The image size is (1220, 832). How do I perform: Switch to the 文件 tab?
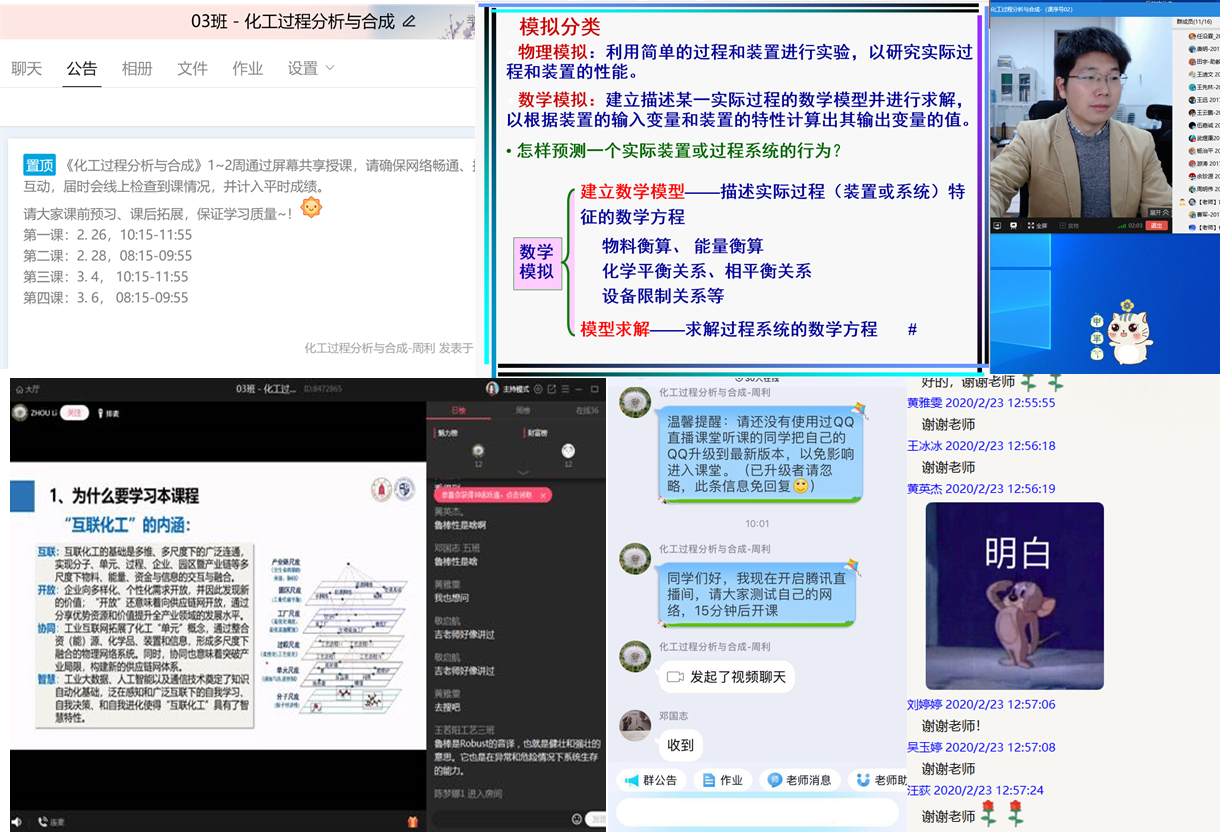pos(192,68)
